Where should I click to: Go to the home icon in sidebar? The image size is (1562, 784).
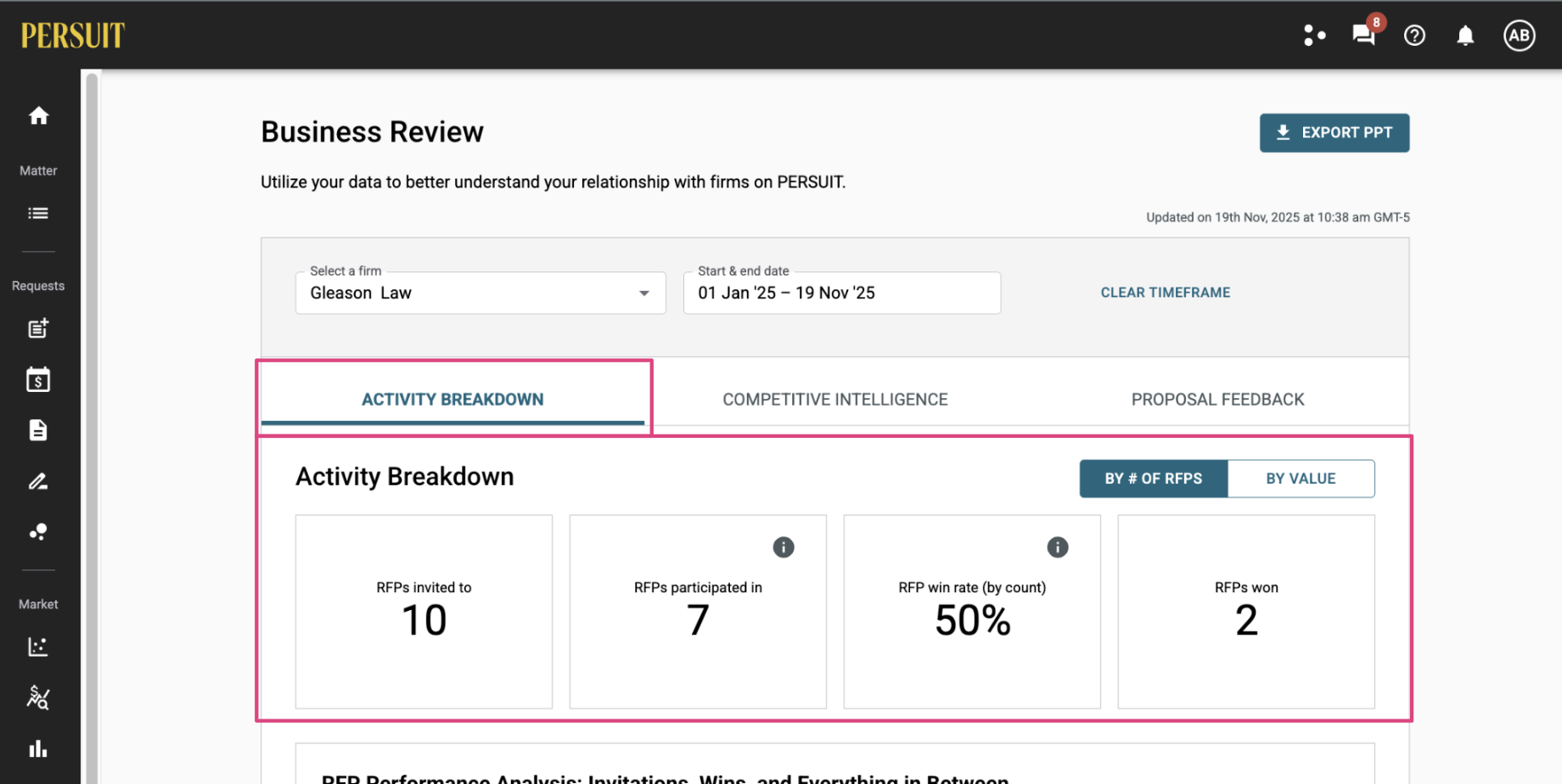pos(38,115)
